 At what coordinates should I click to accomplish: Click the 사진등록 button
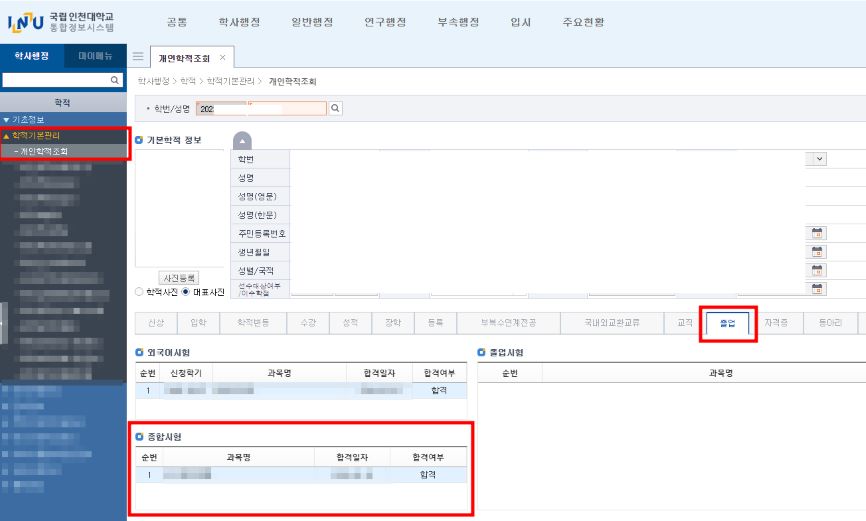(x=180, y=277)
